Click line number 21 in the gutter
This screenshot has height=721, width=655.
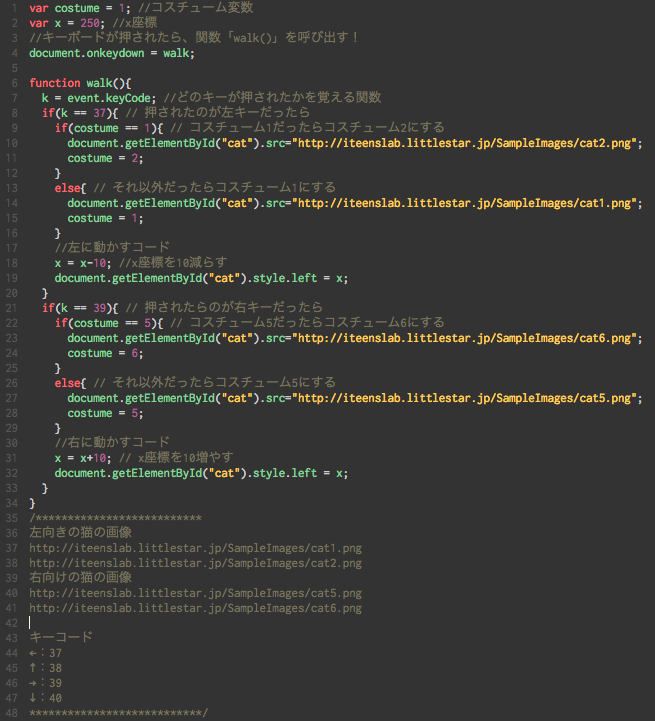click(10, 308)
